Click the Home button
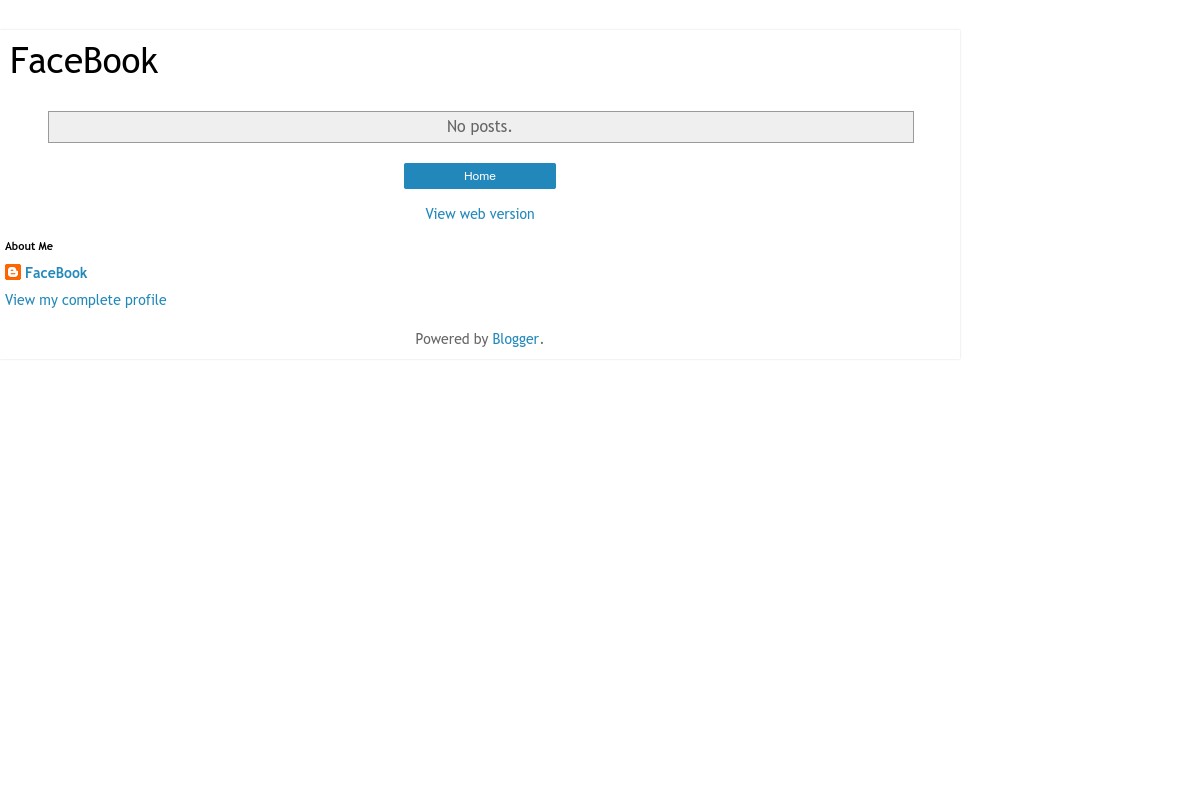1200x800 pixels. pyautogui.click(x=480, y=176)
